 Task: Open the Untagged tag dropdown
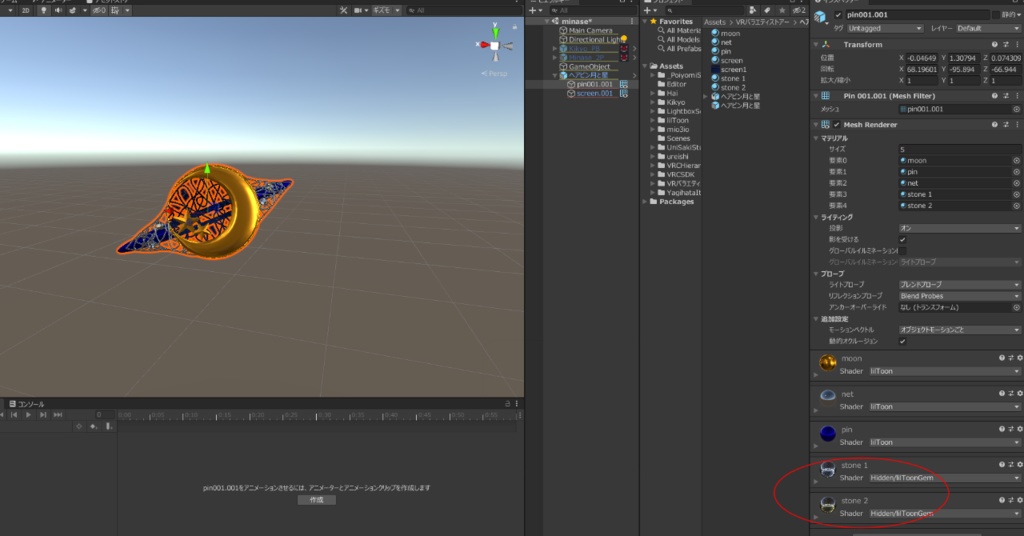coord(885,29)
